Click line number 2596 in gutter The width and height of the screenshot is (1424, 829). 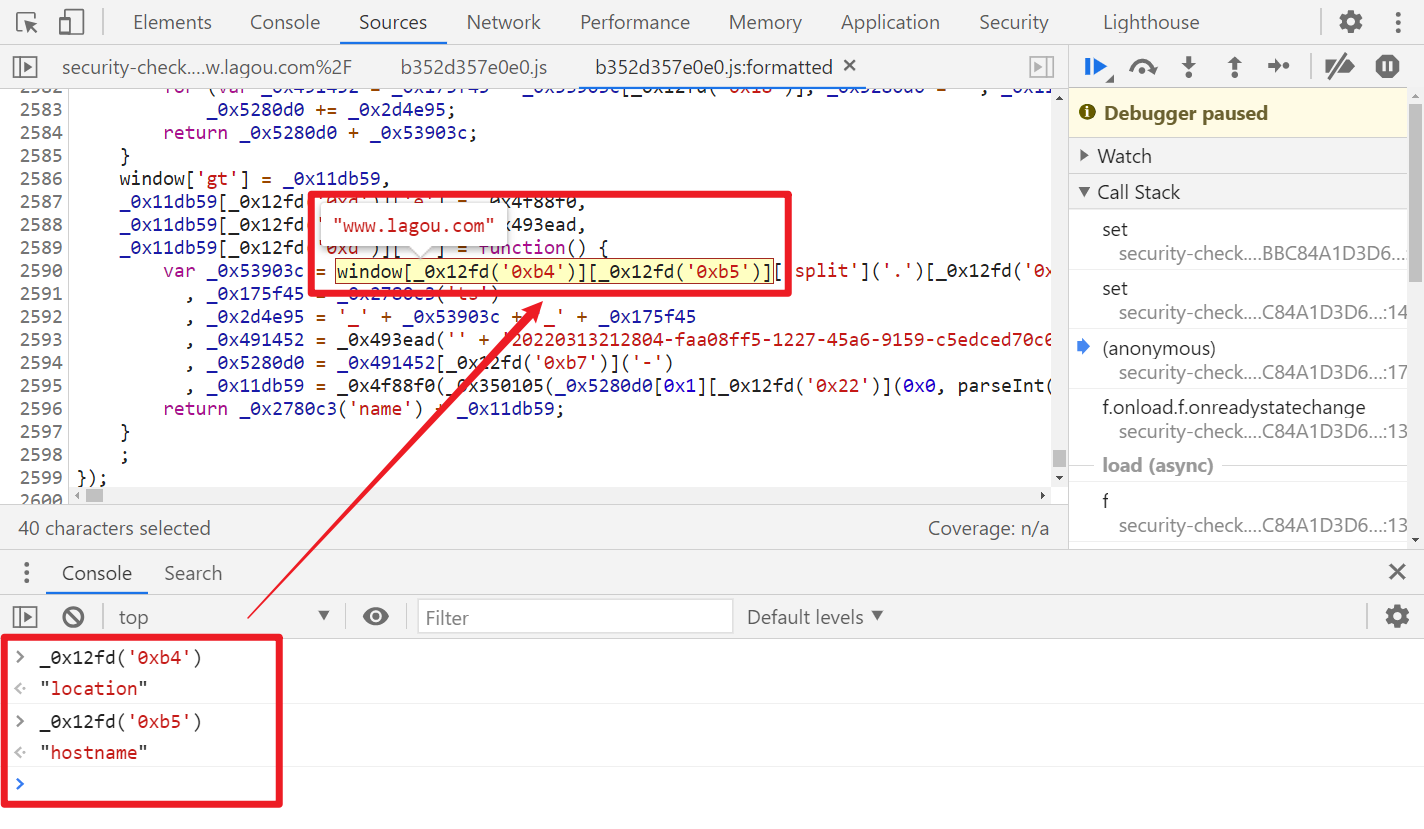[41, 408]
